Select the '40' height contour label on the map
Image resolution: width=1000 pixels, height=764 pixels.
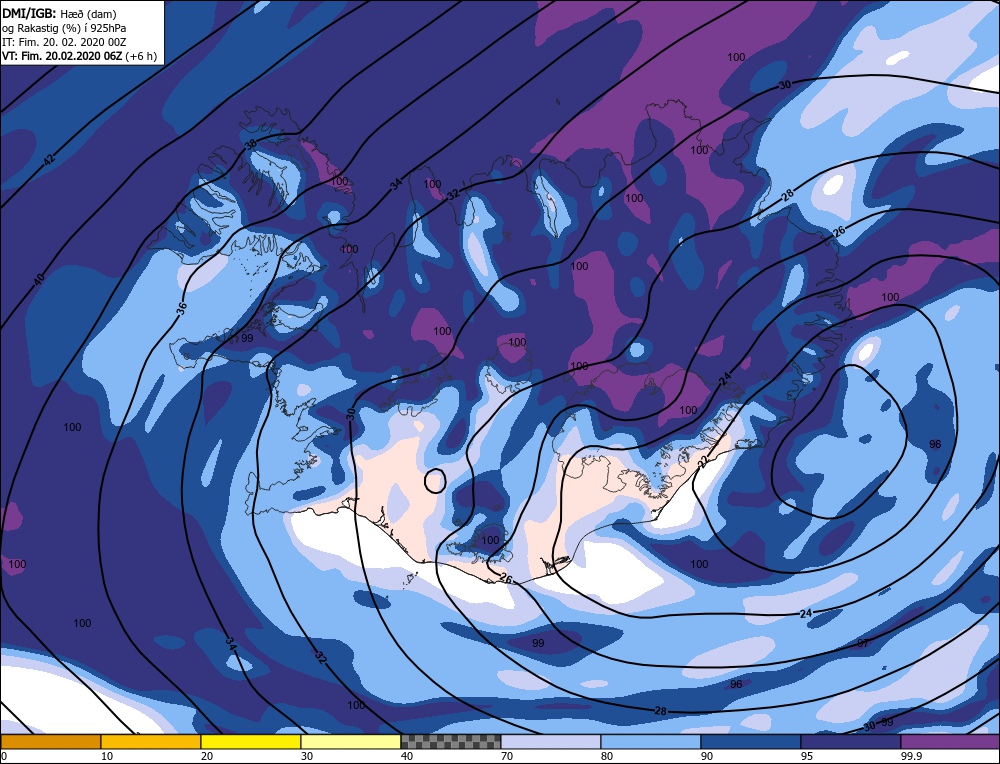coord(38,279)
